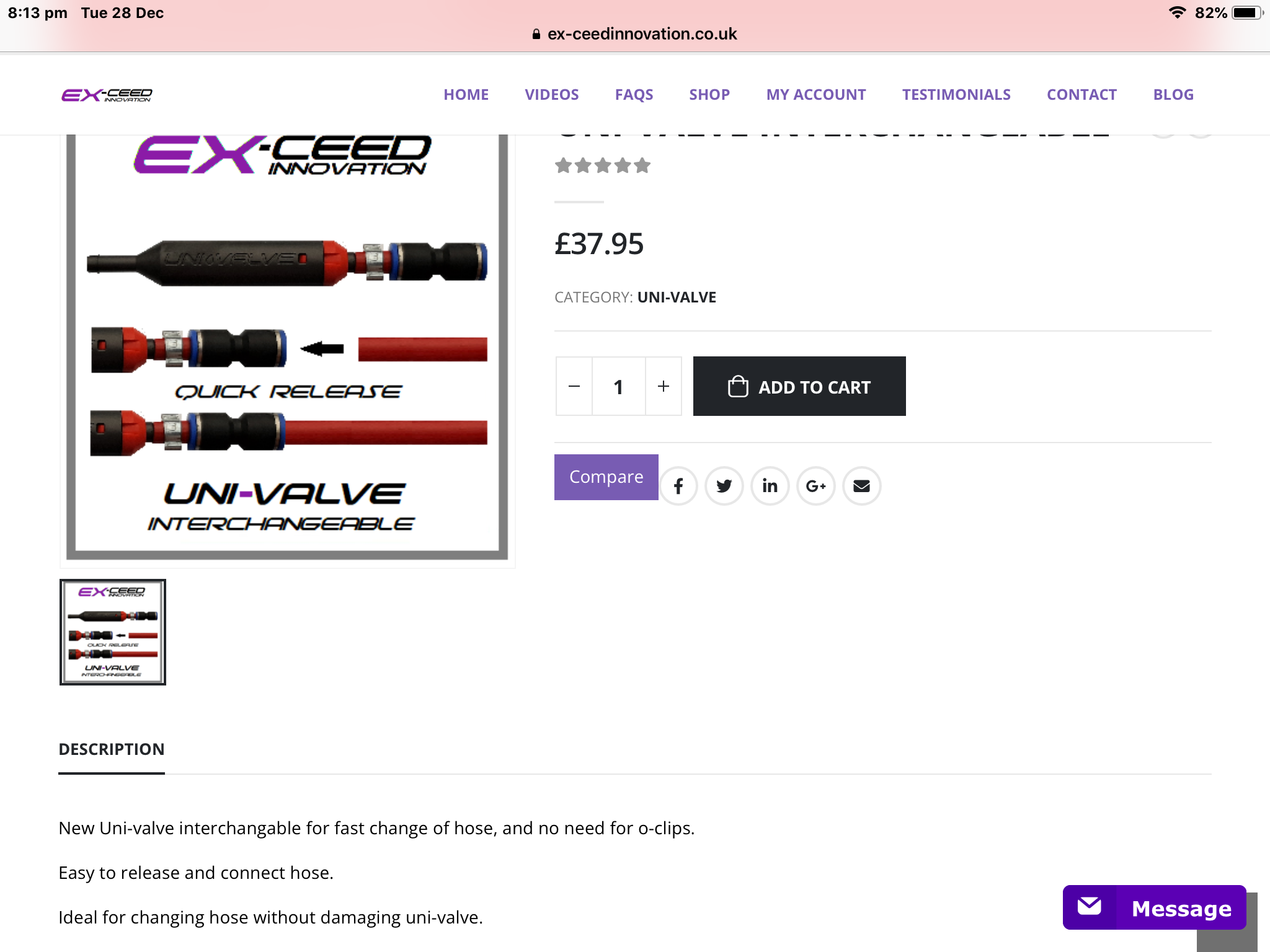Share product by email envelope icon
Image resolution: width=1270 pixels, height=952 pixels.
pos(862,486)
